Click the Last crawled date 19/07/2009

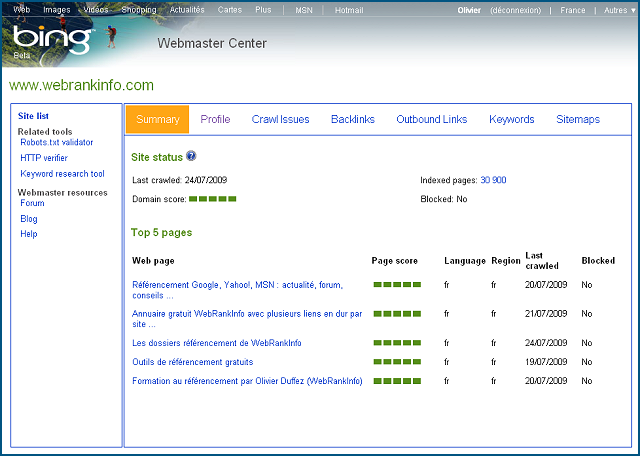546,362
